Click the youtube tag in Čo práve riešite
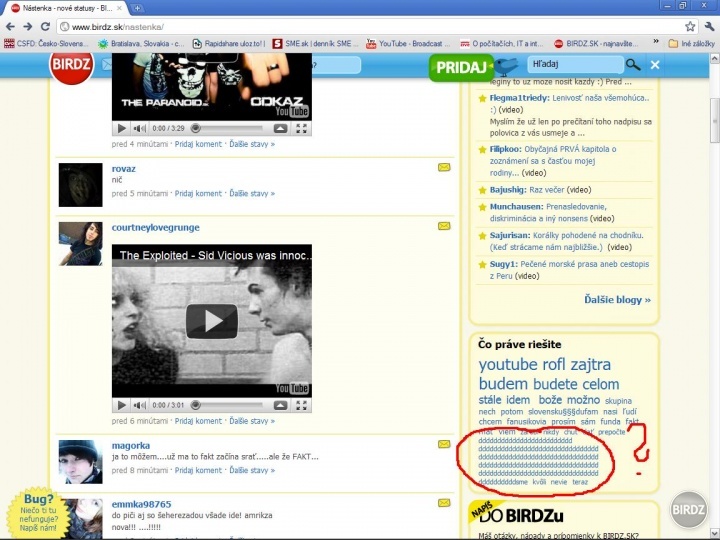The height and width of the screenshot is (540, 720). point(508,365)
